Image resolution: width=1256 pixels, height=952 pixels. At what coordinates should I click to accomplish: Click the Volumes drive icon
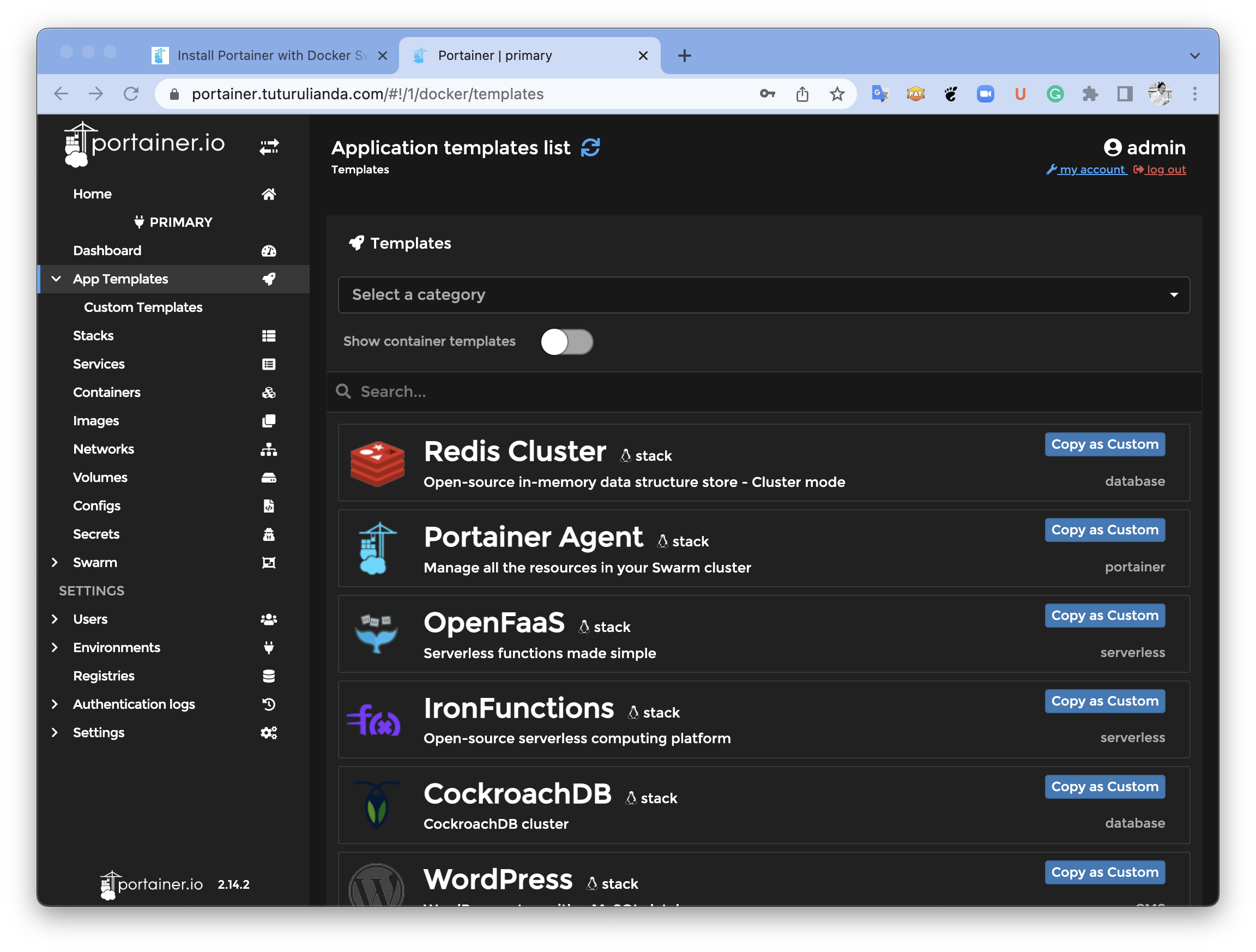point(269,478)
